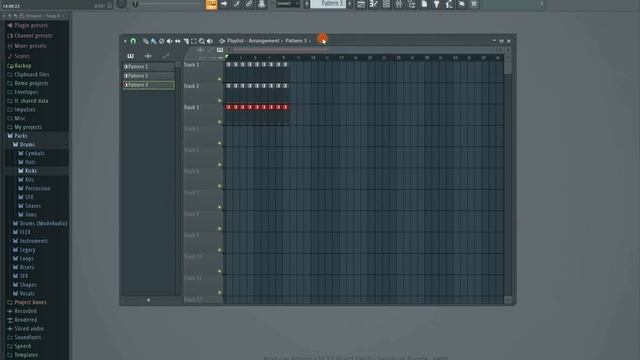Select the playlist Slice tool
640x360 pixels.
point(186,41)
